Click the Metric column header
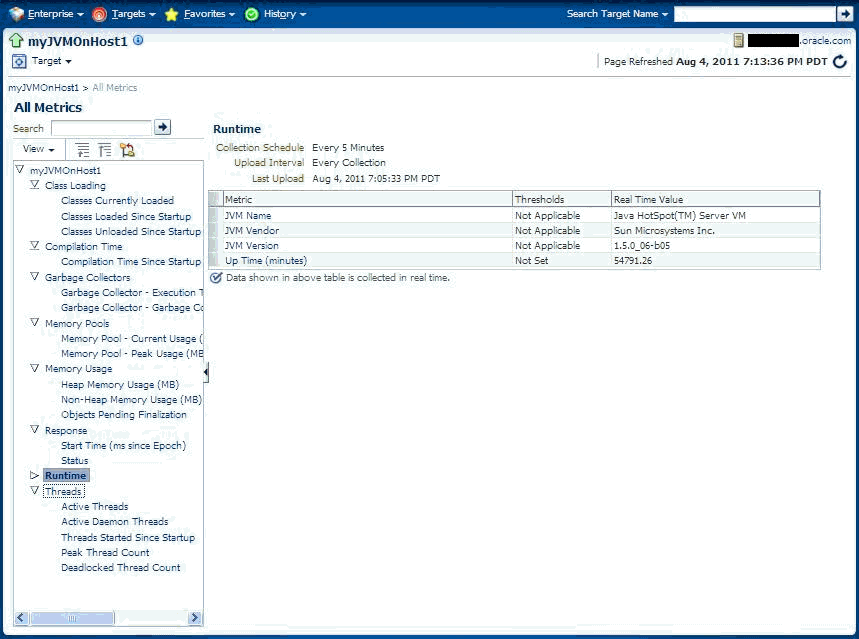The height and width of the screenshot is (639, 859). (x=367, y=199)
